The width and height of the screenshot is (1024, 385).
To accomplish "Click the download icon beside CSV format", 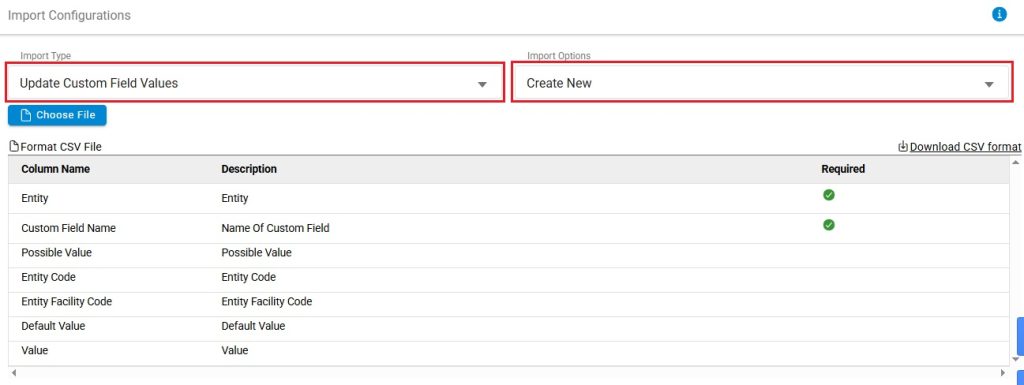I will point(903,147).
